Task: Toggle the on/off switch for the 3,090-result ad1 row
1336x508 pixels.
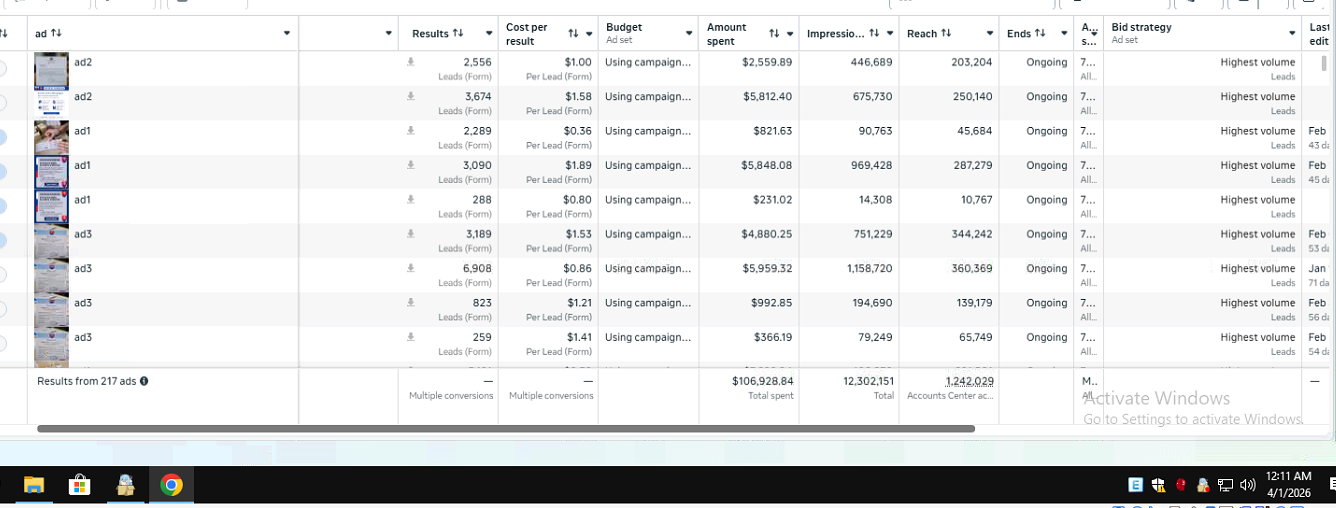Action: (2, 171)
